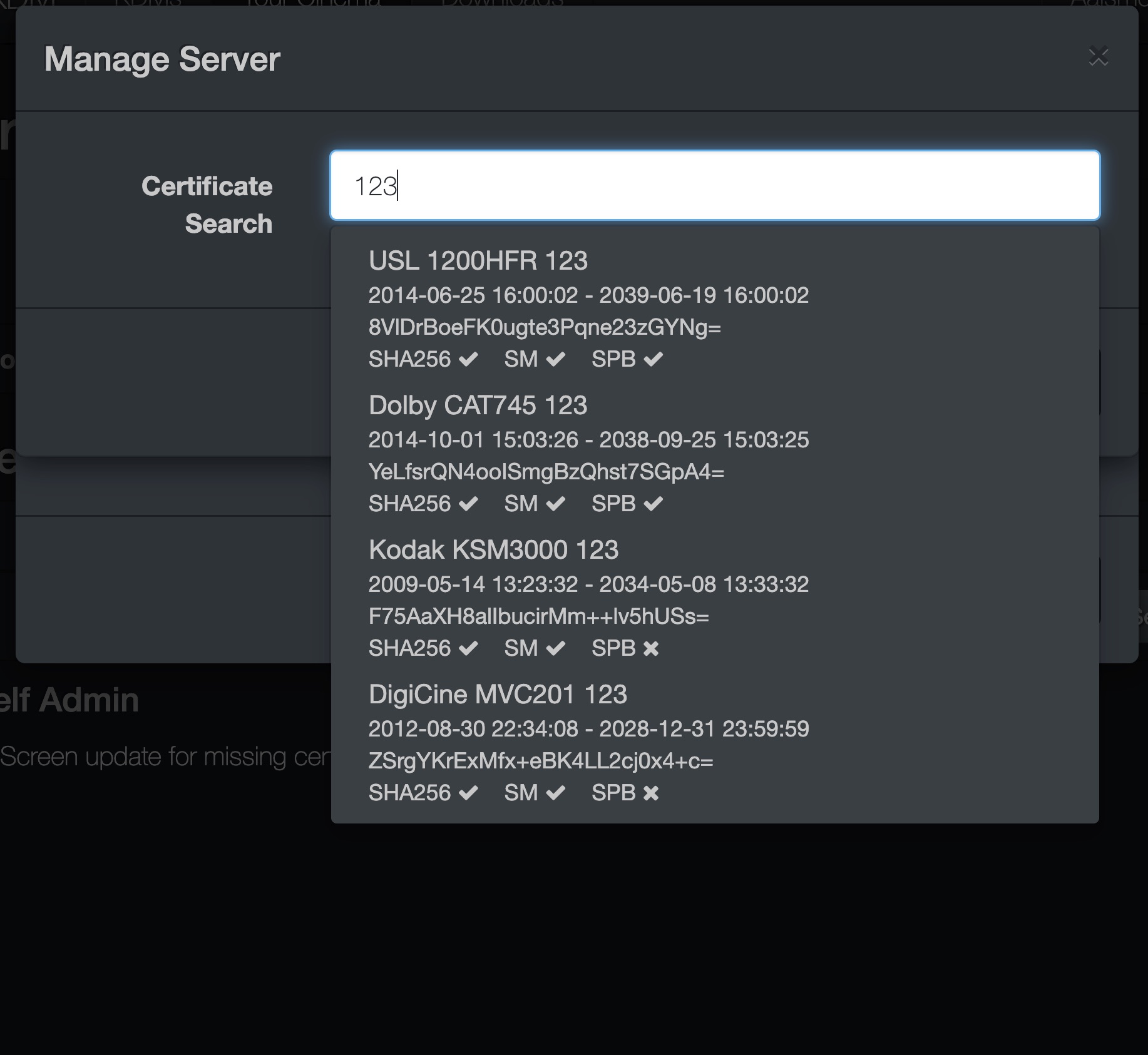The width and height of the screenshot is (1148, 1055).
Task: Click the Manage Server dialog title
Action: tap(162, 59)
